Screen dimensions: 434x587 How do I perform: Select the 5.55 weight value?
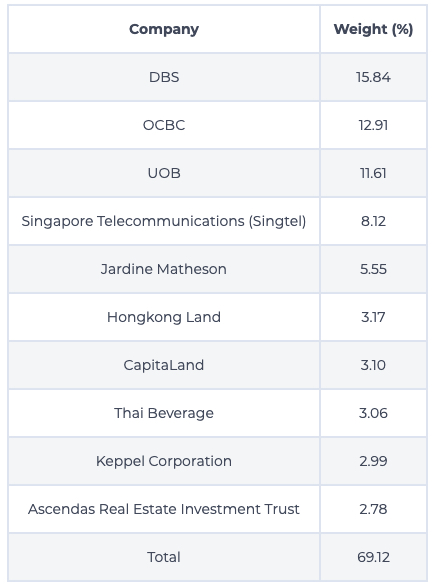373,269
